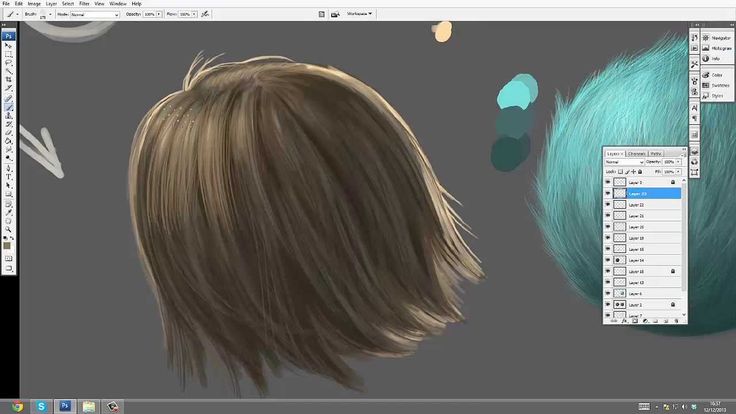Enable the airbrush option in the options bar

(x=205, y=14)
